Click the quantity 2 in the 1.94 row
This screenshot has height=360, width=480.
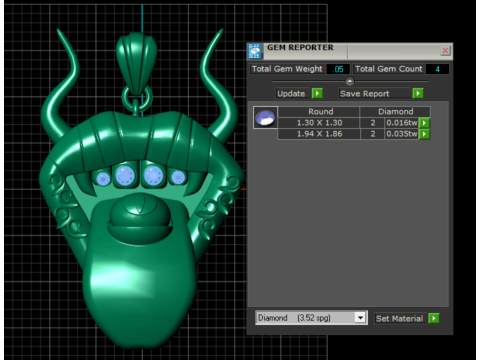click(373, 134)
